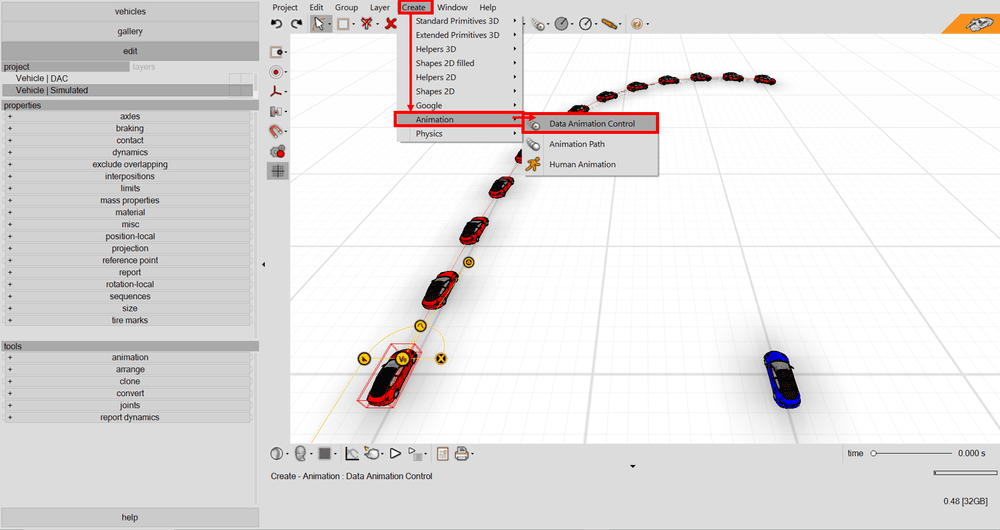1000x530 pixels.
Task: Open the Window menu
Action: tap(452, 7)
